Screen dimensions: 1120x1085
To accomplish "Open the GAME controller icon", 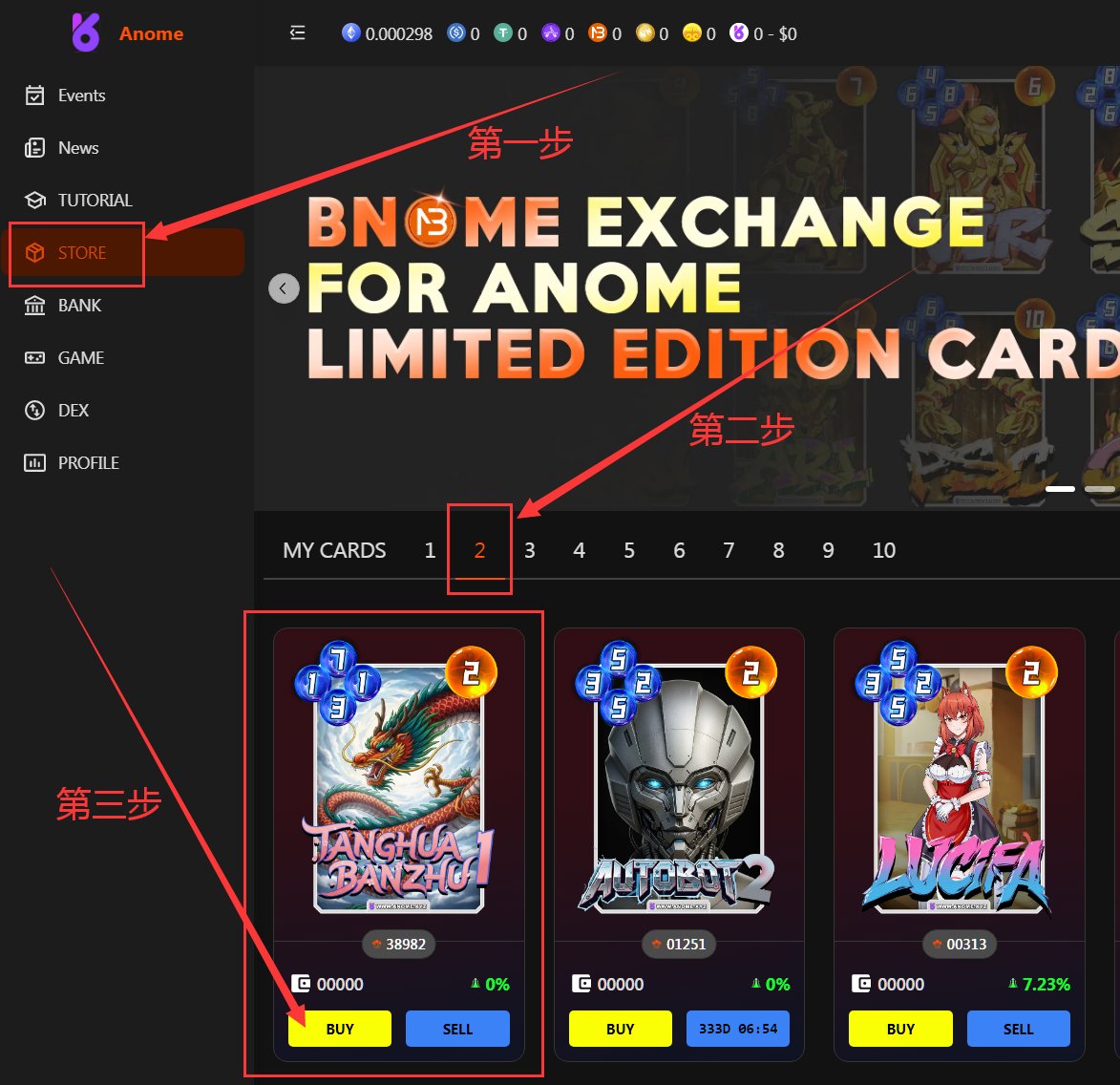I will (34, 358).
